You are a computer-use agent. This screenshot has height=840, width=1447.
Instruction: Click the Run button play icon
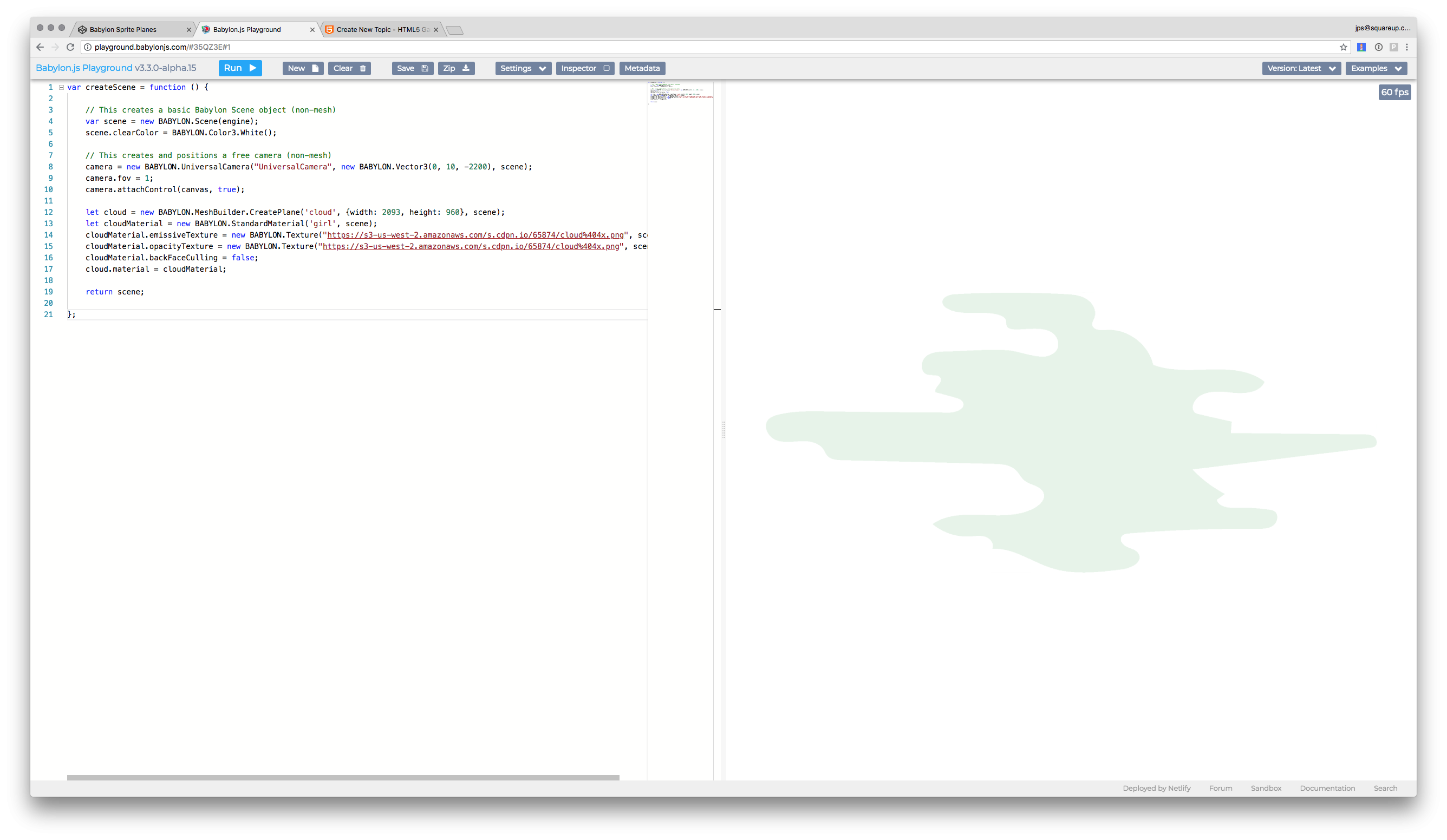(253, 68)
